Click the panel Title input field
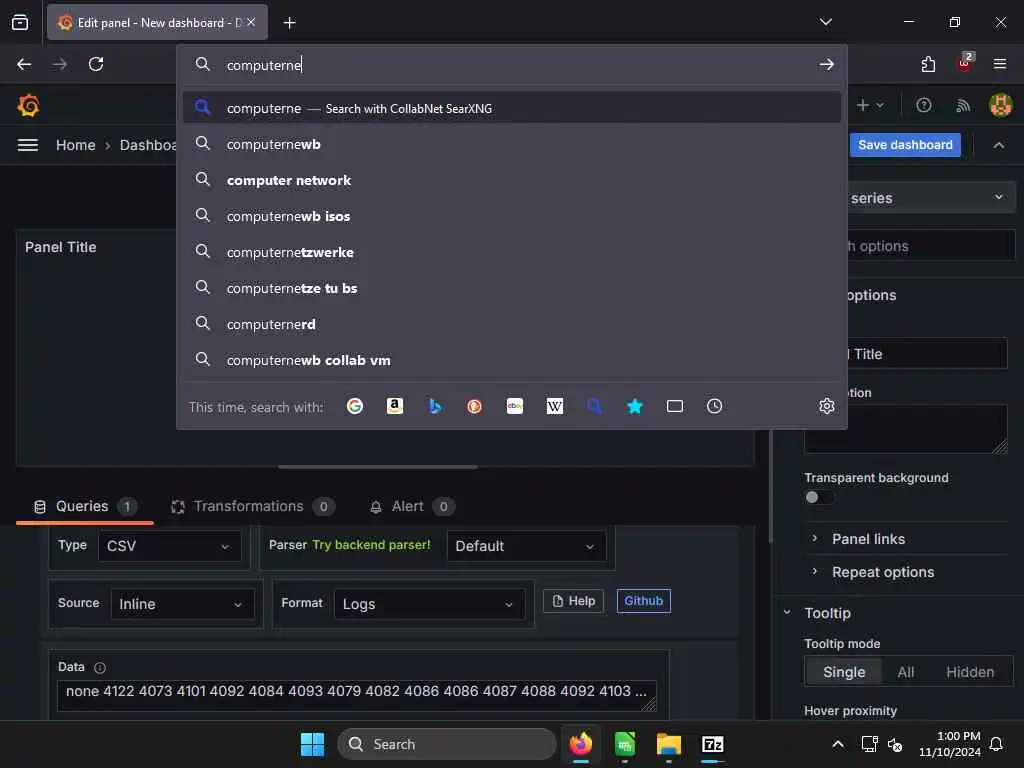The width and height of the screenshot is (1024, 768). coord(925,354)
